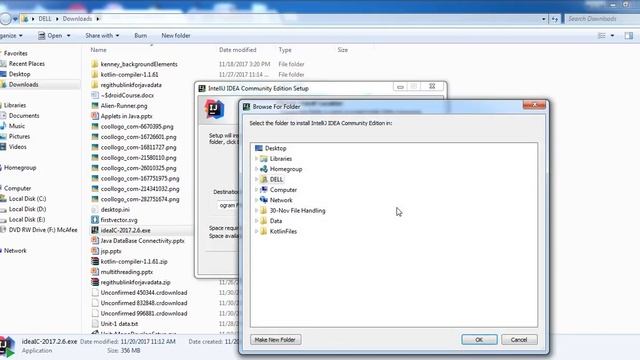Click Downloads in the address breadcrumb
Screen dimensions: 640x360
click(77, 19)
